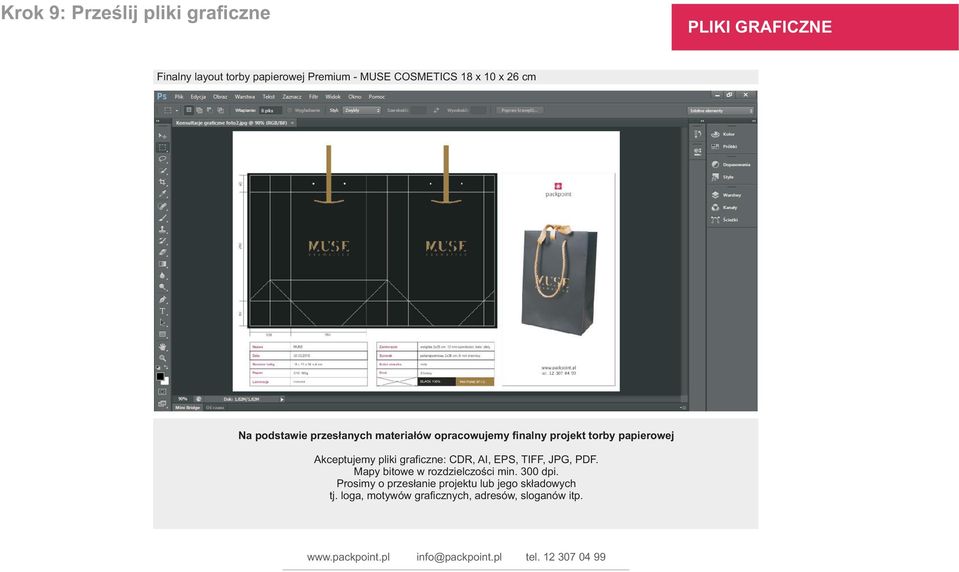Select the Eyedropper tool
The image size is (959, 572).
162,194
